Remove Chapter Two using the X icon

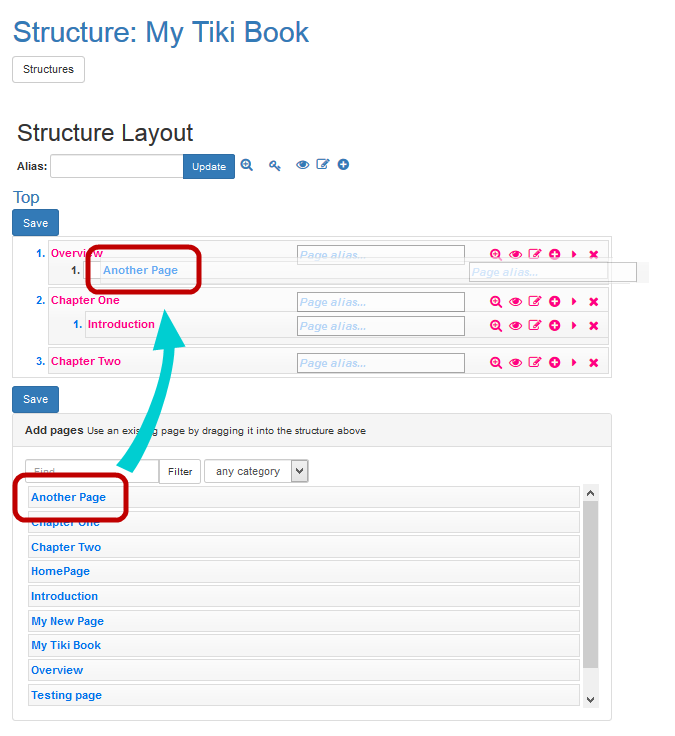coord(593,363)
